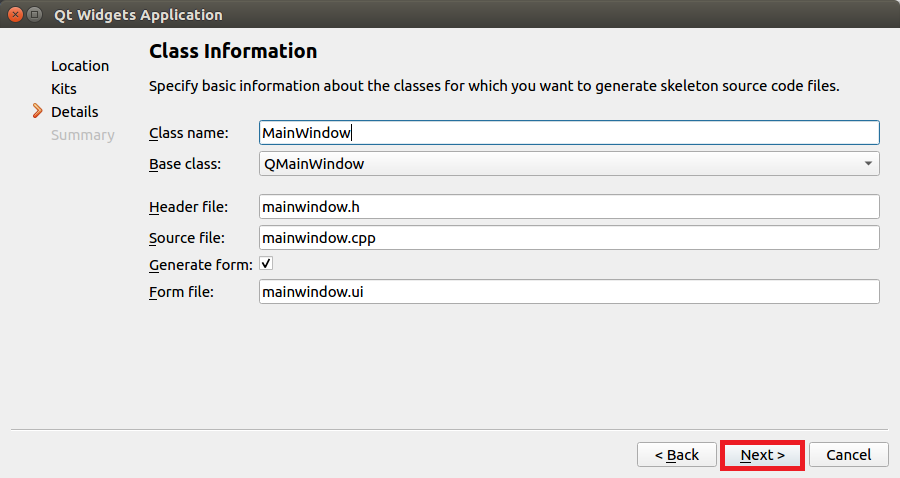Click the Class Information heading
The height and width of the screenshot is (478, 900).
233,51
